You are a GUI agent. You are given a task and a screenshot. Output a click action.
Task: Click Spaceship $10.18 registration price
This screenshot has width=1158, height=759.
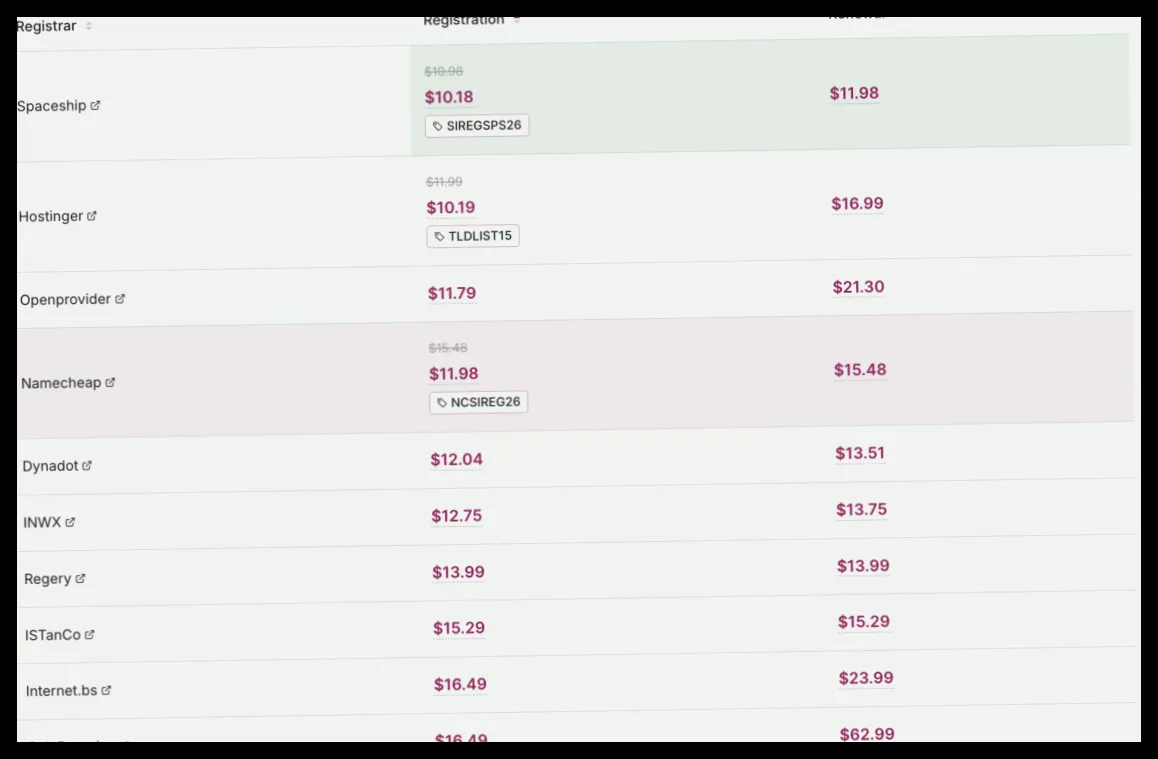[x=449, y=97]
